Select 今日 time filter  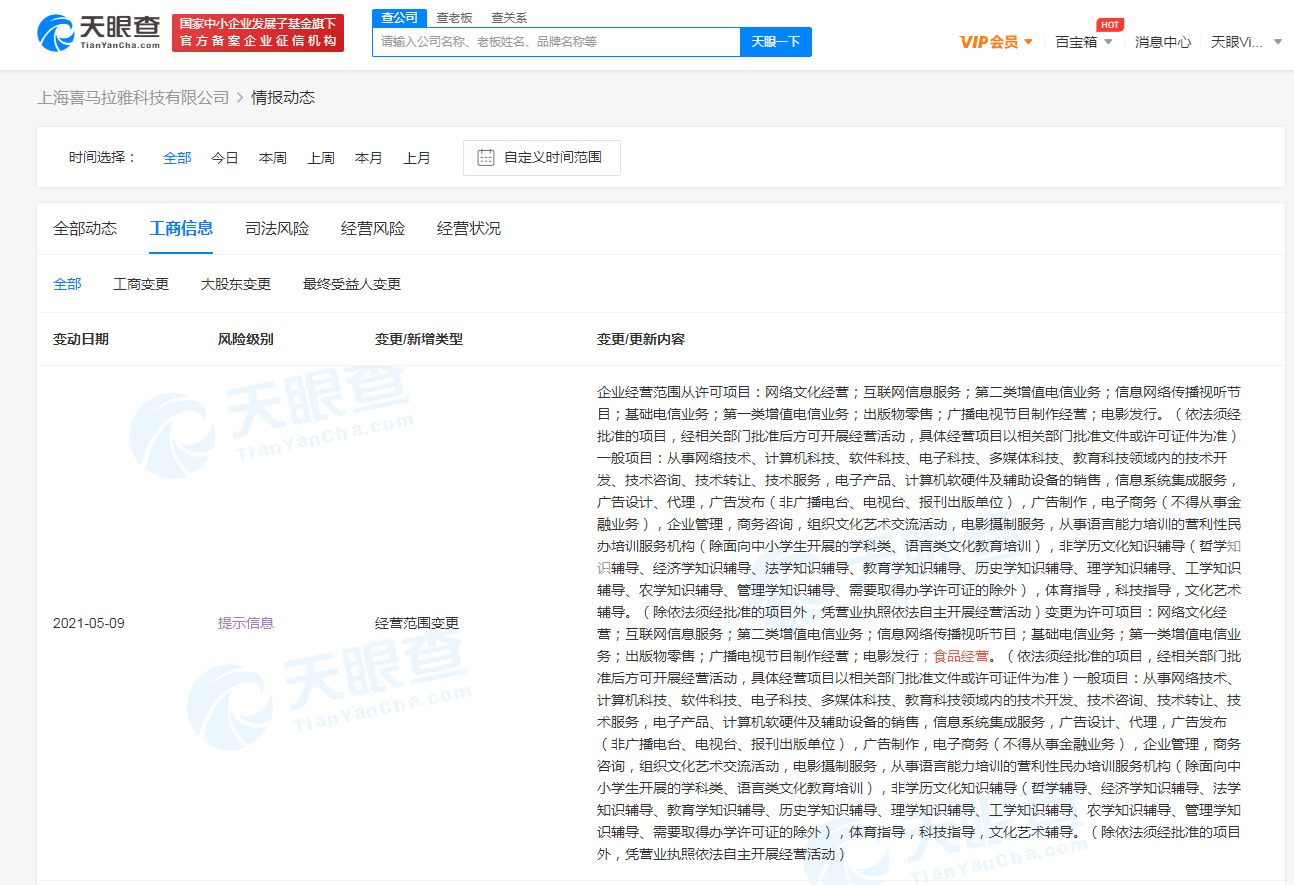coord(225,158)
